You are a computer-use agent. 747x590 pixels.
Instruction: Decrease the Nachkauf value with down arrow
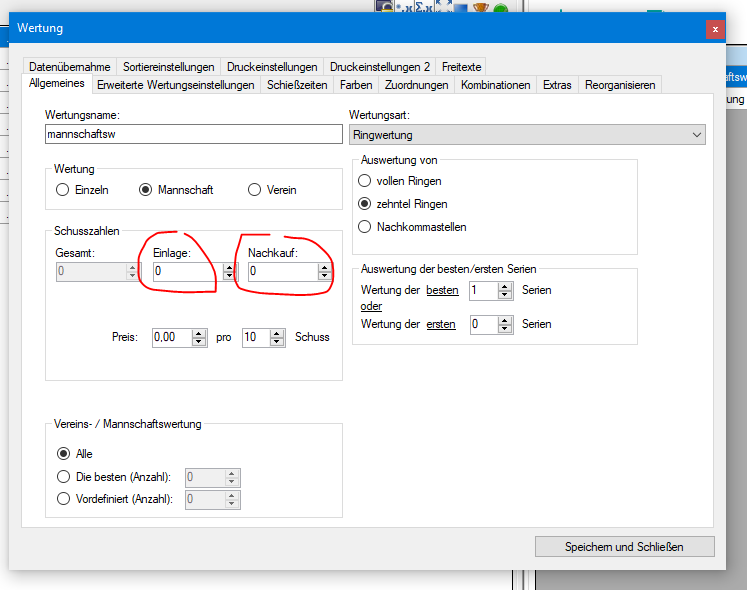pos(323,276)
